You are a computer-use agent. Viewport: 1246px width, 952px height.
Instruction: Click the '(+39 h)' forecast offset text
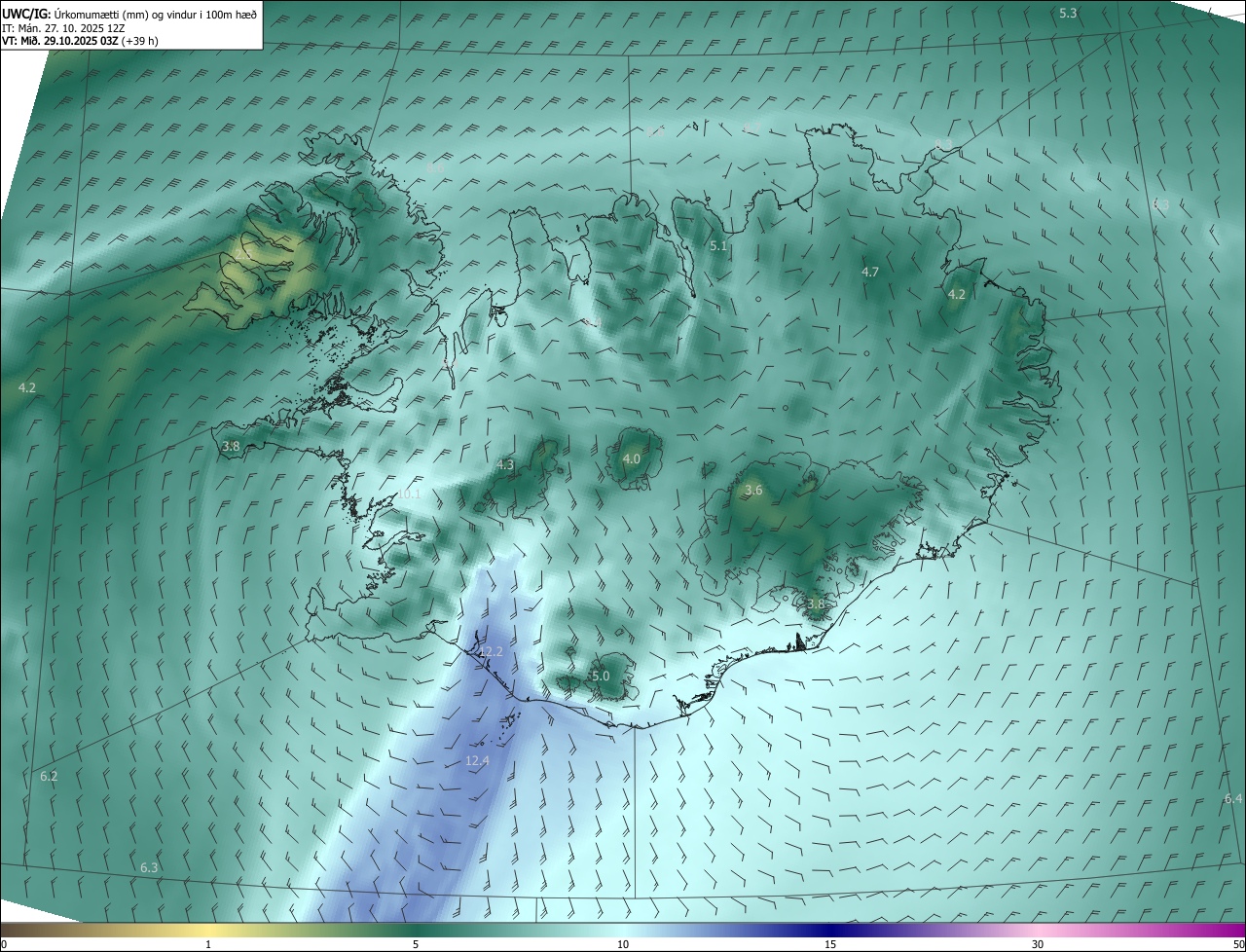(x=140, y=41)
